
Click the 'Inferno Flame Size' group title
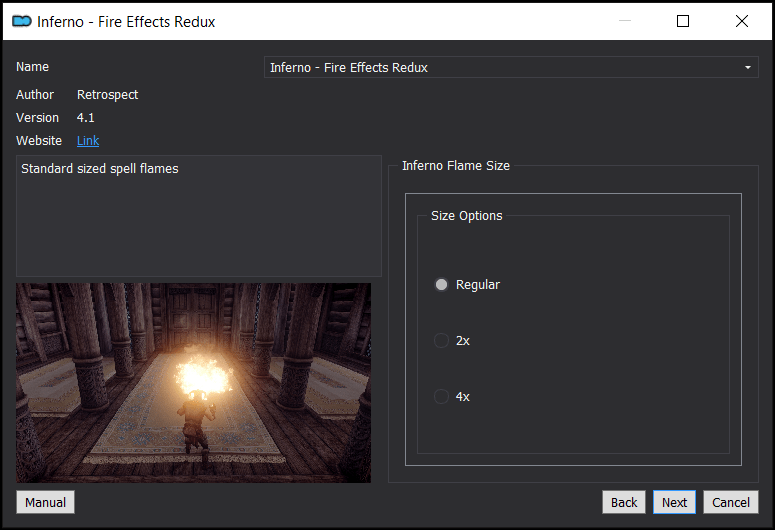pos(456,166)
